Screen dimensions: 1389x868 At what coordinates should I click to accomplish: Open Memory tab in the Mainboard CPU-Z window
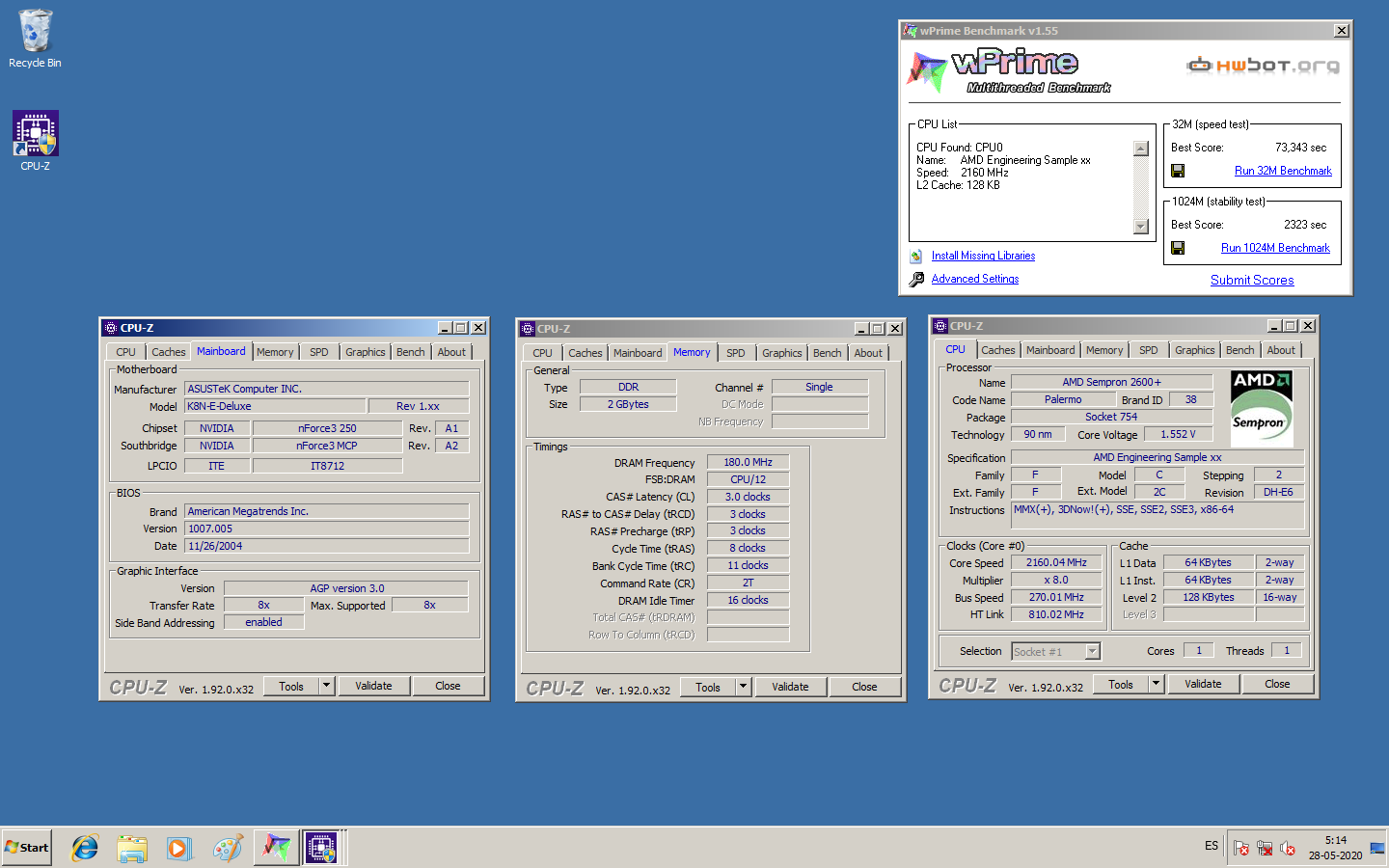tap(275, 352)
